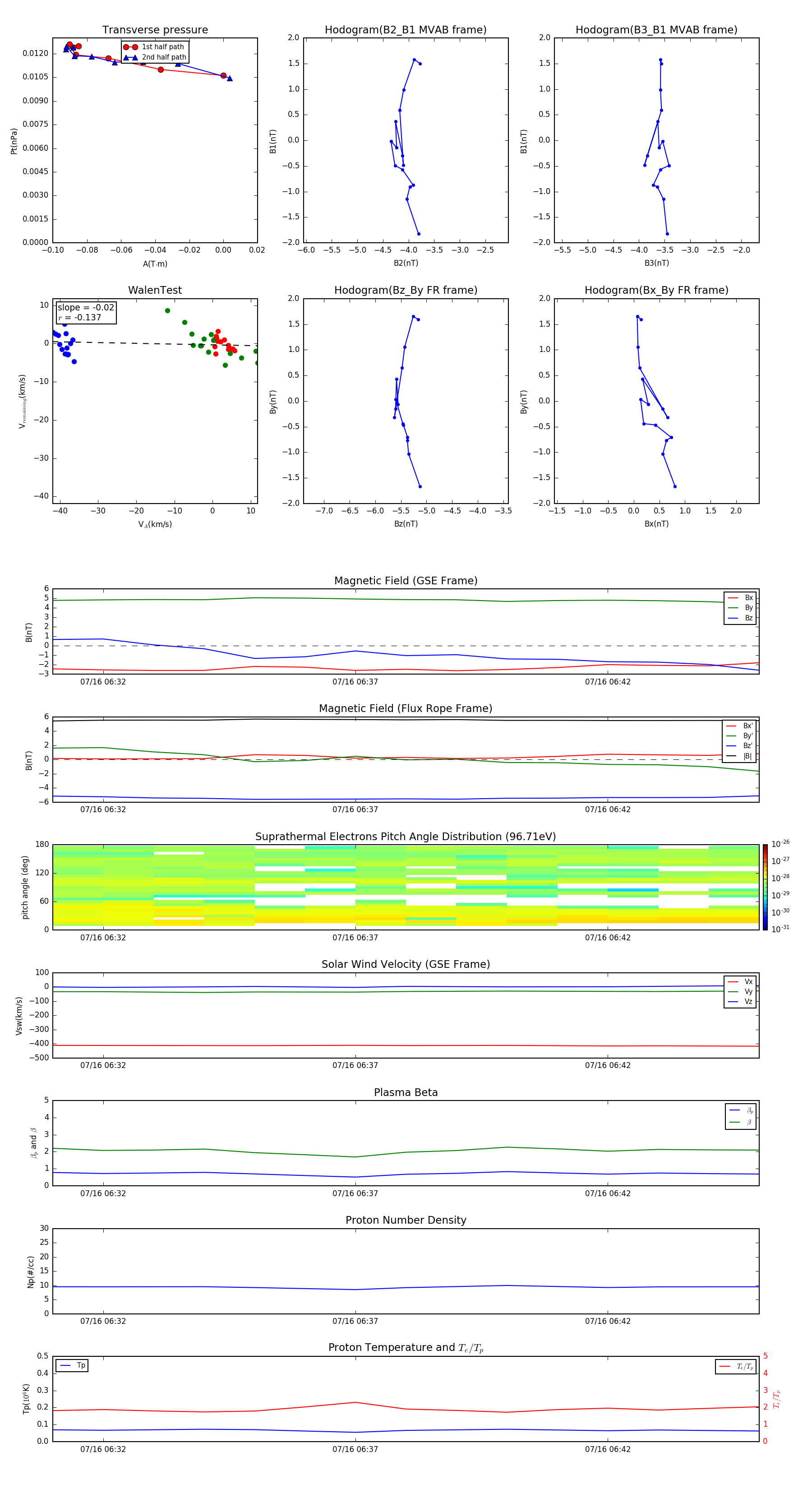This screenshot has width=812, height=1489.
Task: Click the 'Np(#/cc)' y-axis label
Action: coord(31,1272)
